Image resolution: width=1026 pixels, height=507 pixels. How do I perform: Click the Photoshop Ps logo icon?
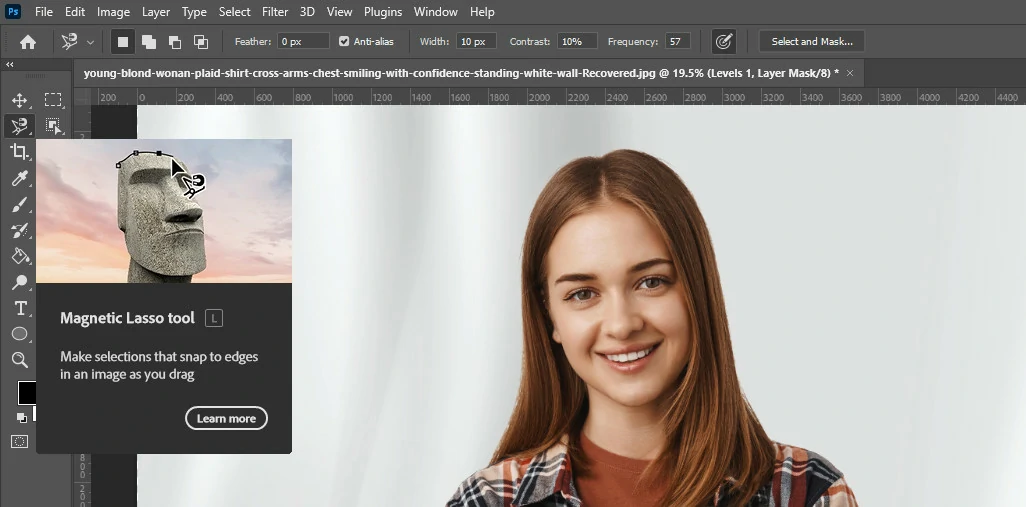(x=13, y=12)
